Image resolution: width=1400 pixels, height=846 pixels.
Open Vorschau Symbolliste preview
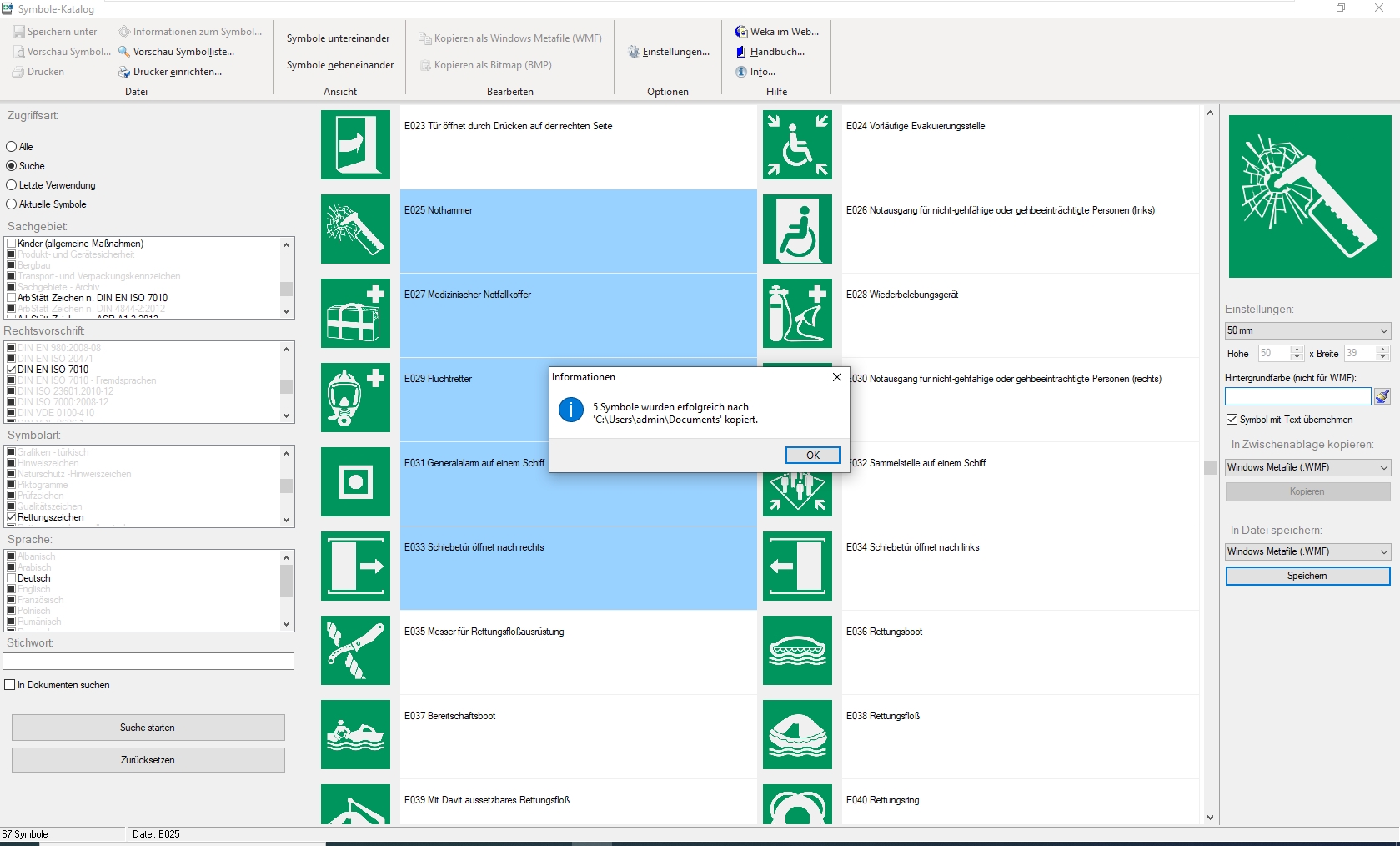[176, 52]
